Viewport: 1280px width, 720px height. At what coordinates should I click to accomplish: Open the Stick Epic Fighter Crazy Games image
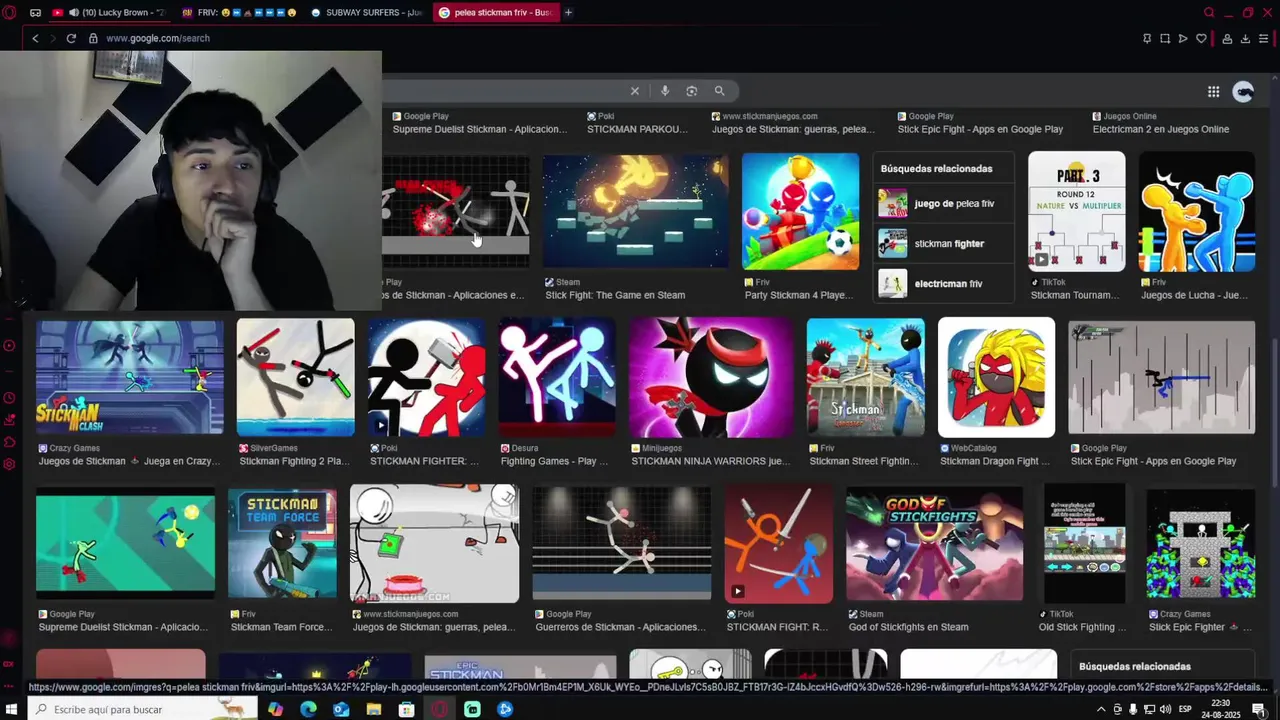1200,544
